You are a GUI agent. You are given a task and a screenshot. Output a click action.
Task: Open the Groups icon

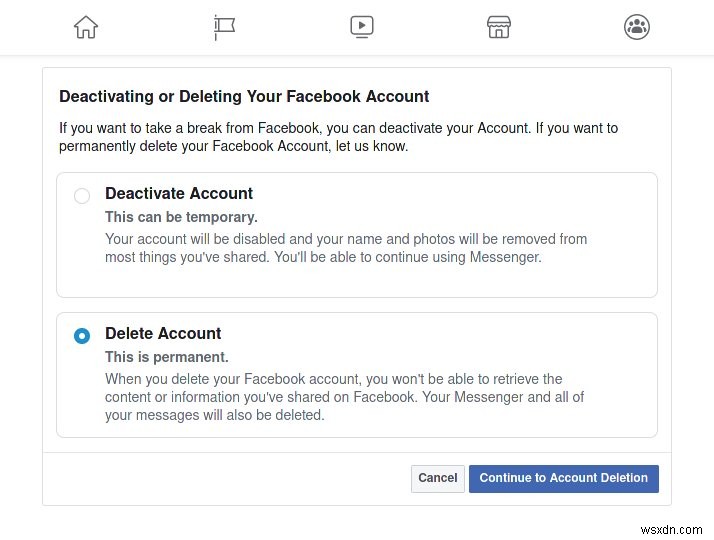click(x=636, y=27)
